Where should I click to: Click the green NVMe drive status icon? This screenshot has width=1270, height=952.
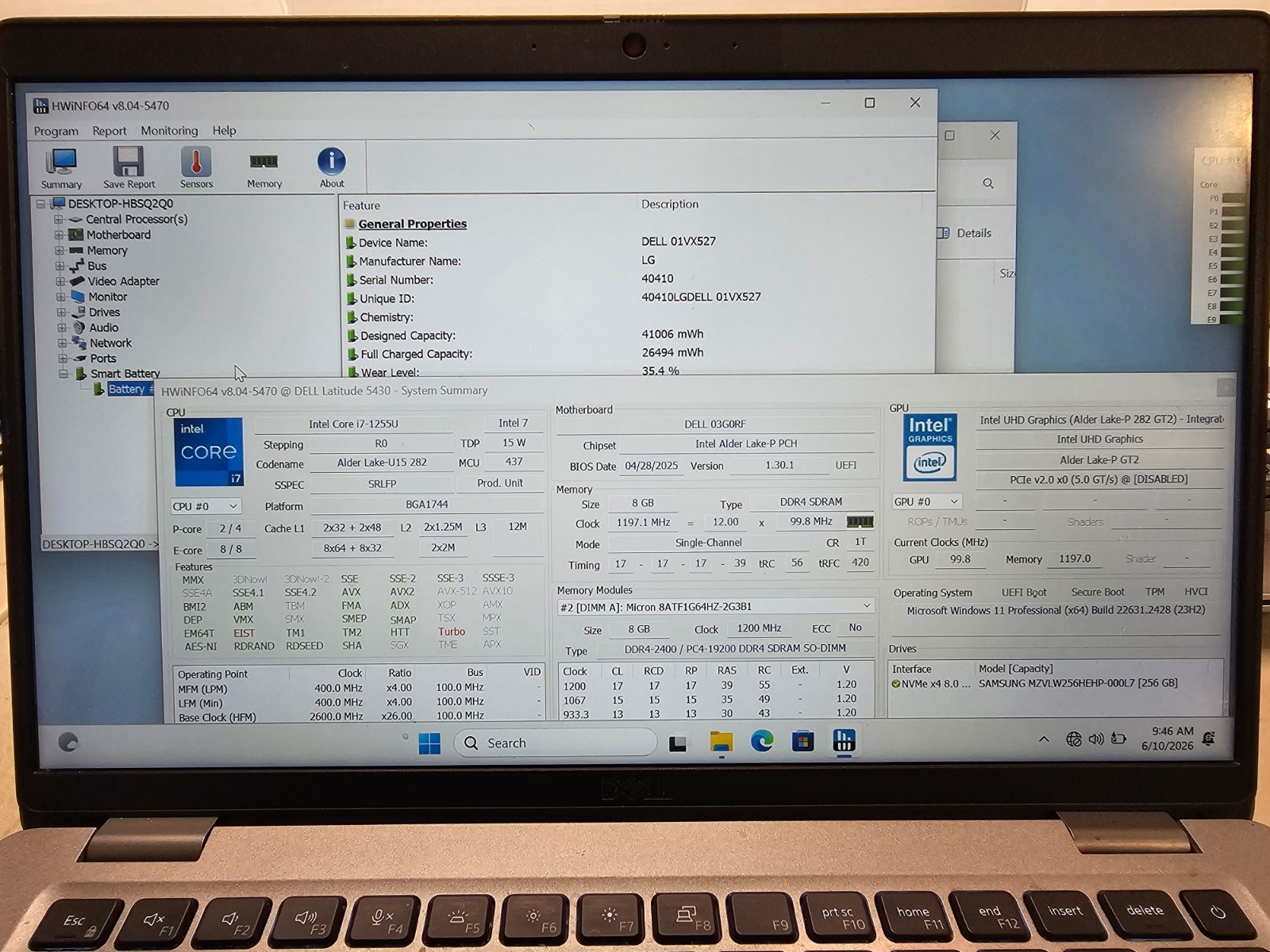[896, 684]
